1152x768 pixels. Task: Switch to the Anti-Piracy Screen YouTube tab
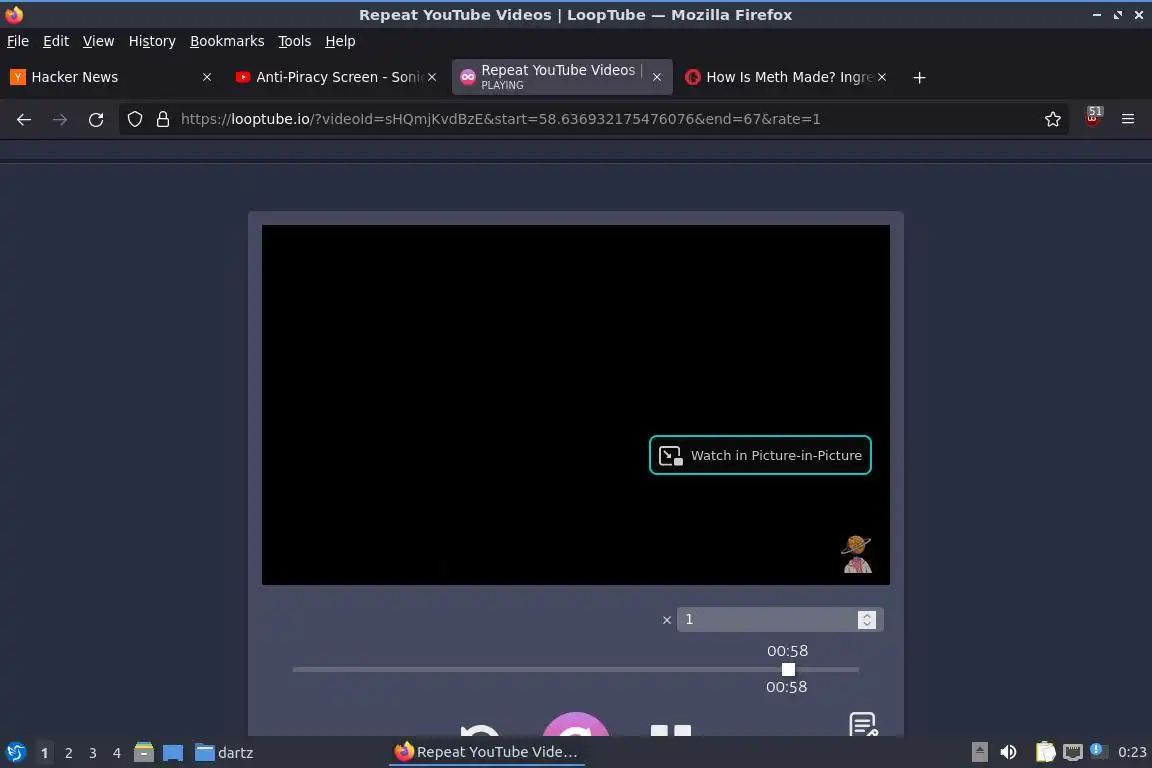336,77
